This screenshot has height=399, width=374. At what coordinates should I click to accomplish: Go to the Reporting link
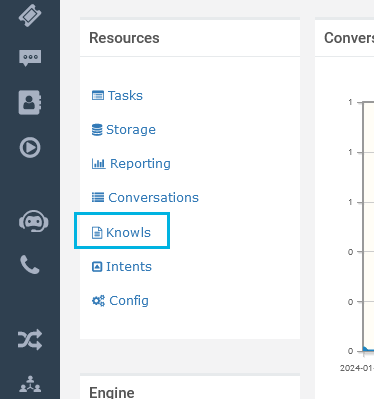pyautogui.click(x=140, y=164)
